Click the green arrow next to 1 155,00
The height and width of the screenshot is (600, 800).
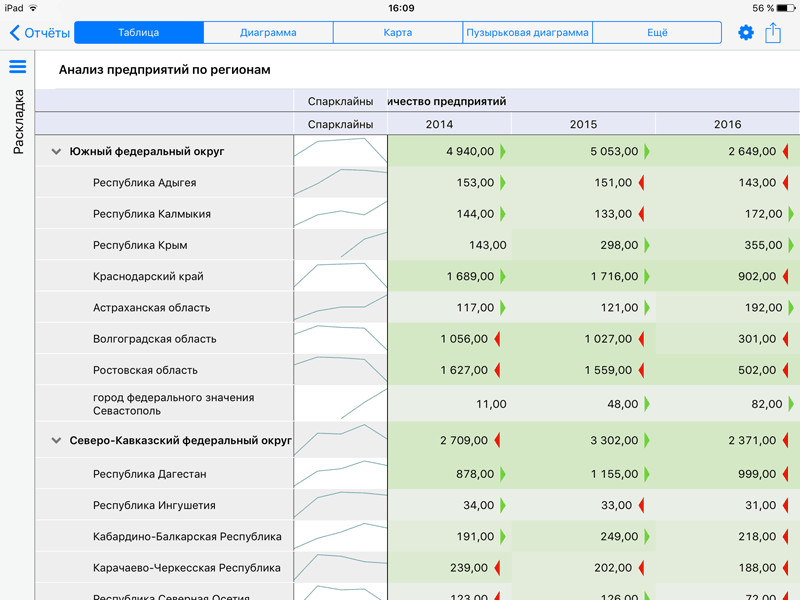[x=647, y=474]
